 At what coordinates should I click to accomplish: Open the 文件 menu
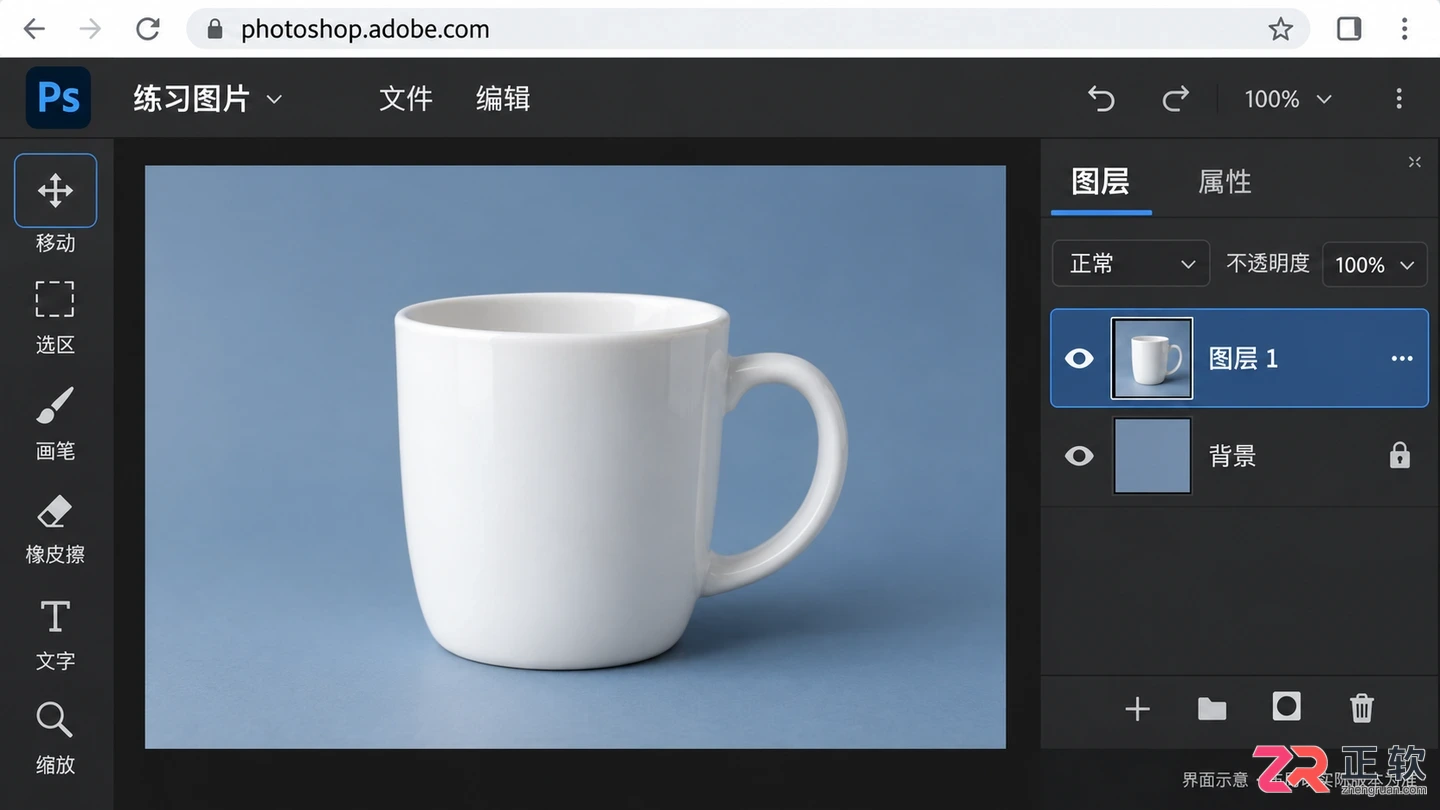406,99
